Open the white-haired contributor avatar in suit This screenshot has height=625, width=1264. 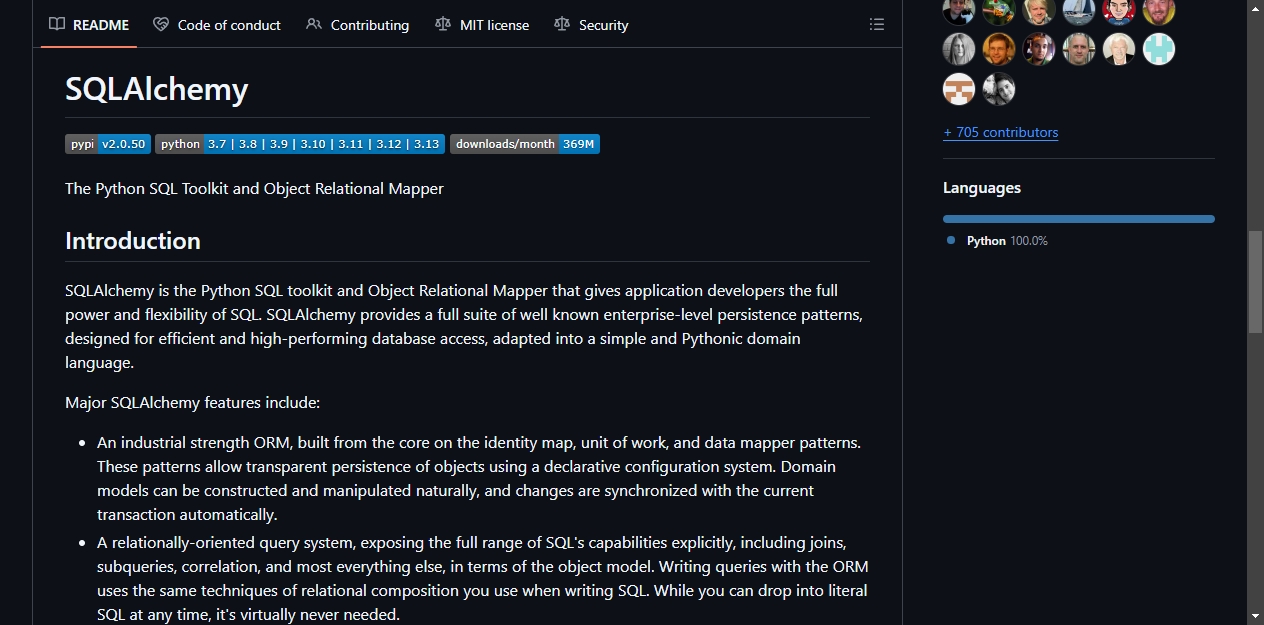[x=1119, y=49]
